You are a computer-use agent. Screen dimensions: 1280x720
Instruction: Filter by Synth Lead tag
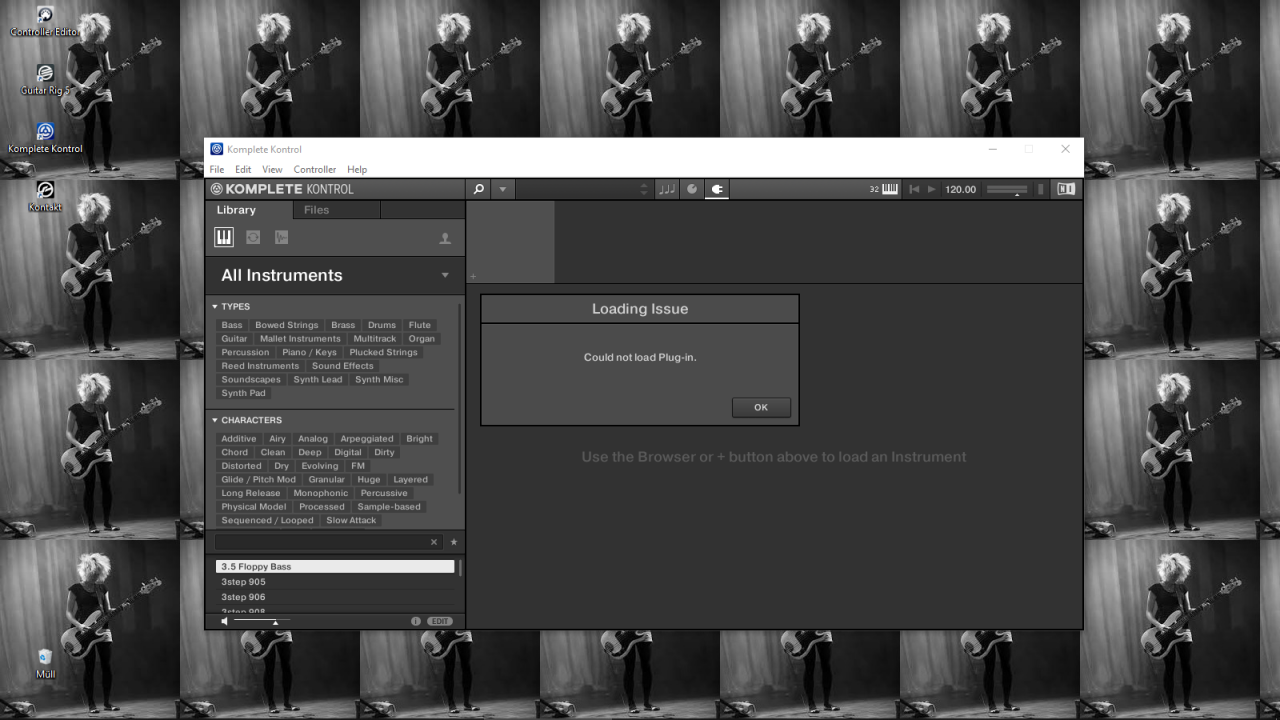317,379
